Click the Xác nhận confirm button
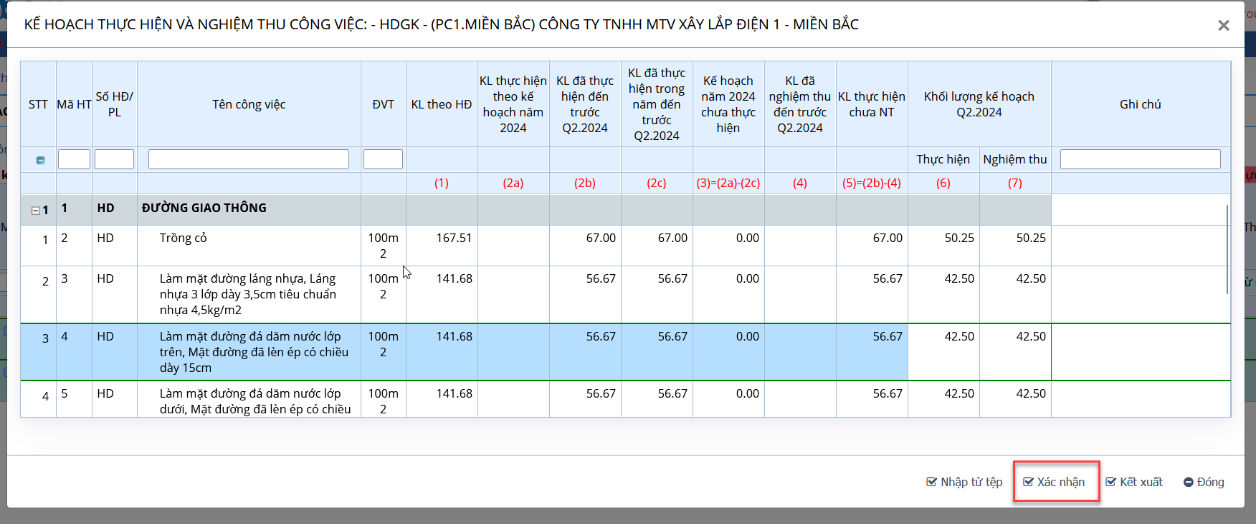This screenshot has height=524, width=1256. pos(1054,482)
